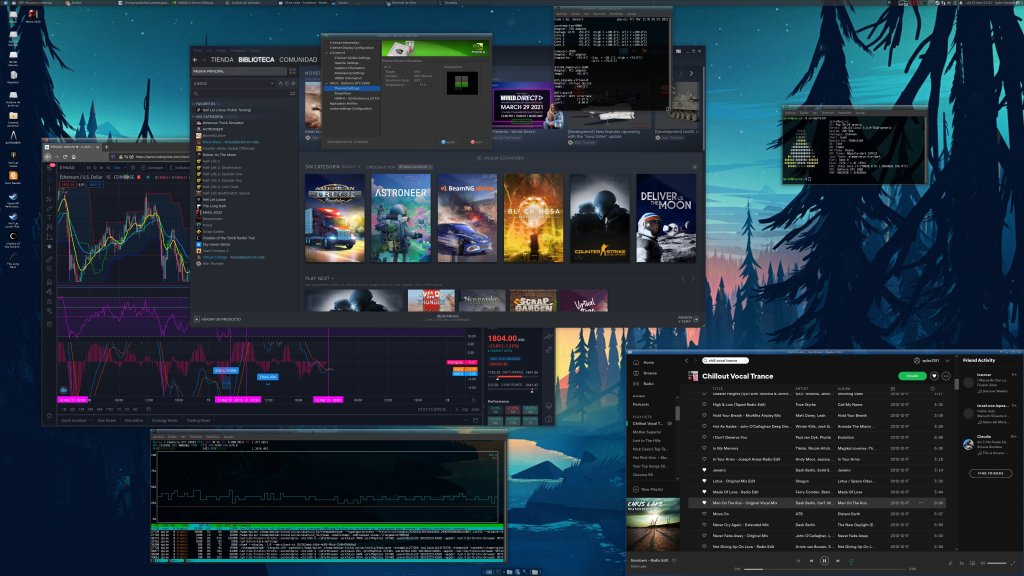The image size is (1024, 576).
Task: Skip to the next track in Spotify
Action: click(839, 561)
